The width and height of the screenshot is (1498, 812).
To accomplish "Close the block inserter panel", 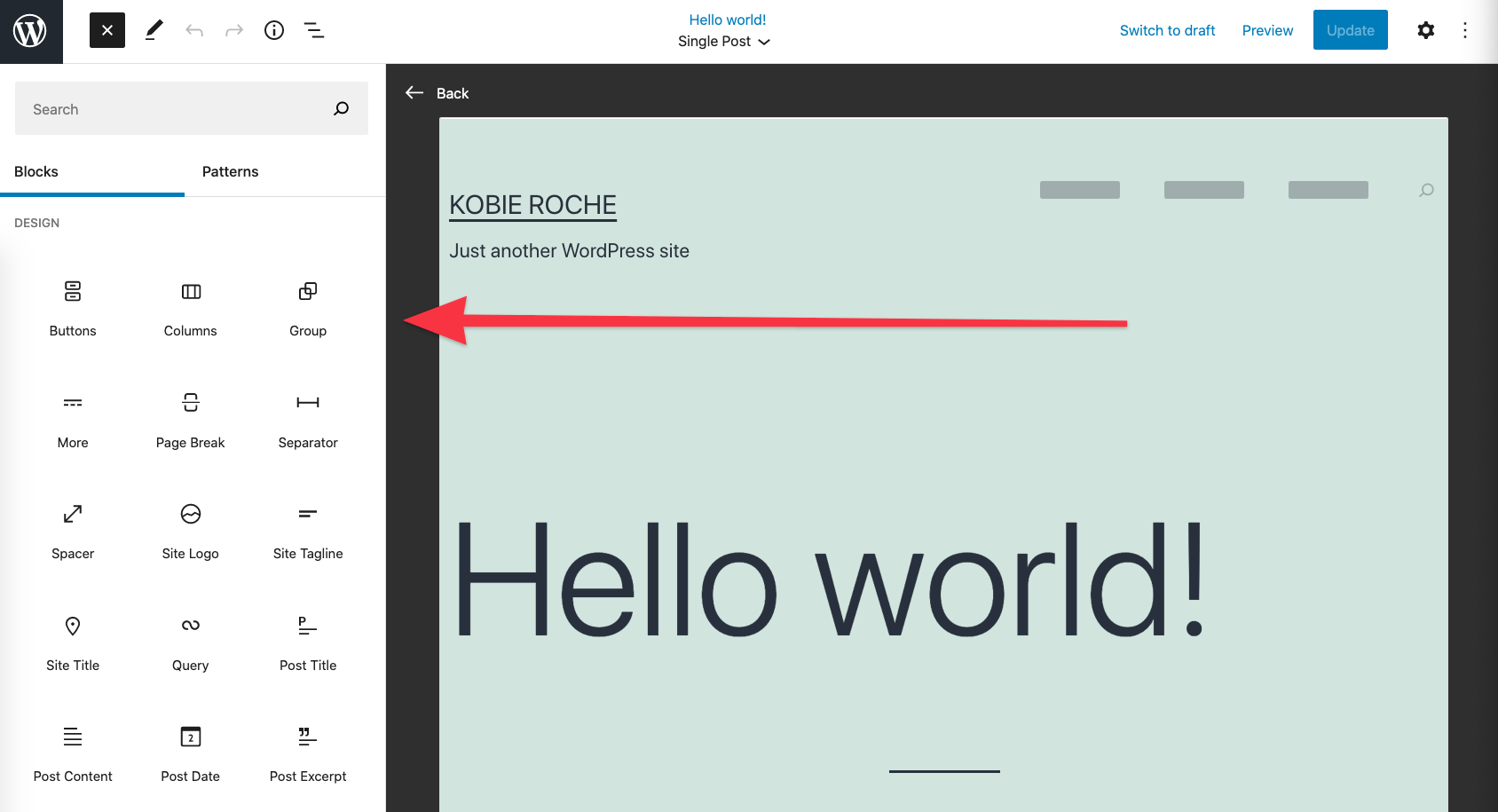I will pyautogui.click(x=107, y=30).
